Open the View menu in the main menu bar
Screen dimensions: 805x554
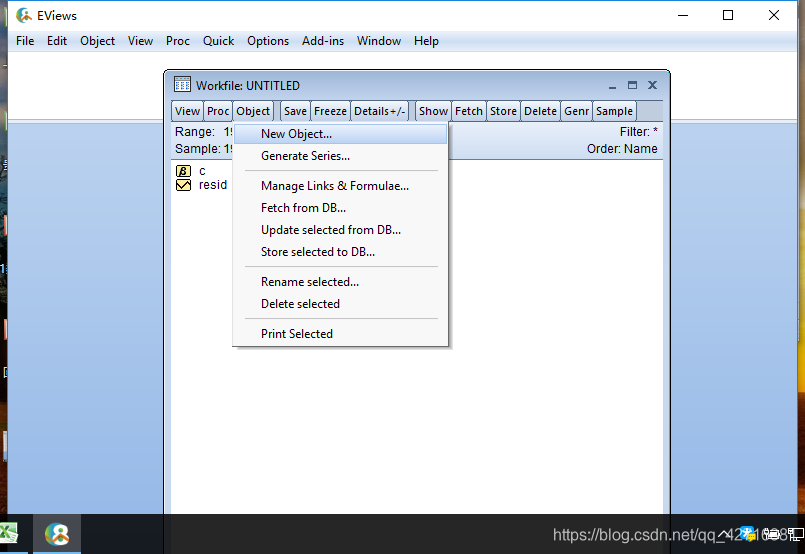click(140, 41)
